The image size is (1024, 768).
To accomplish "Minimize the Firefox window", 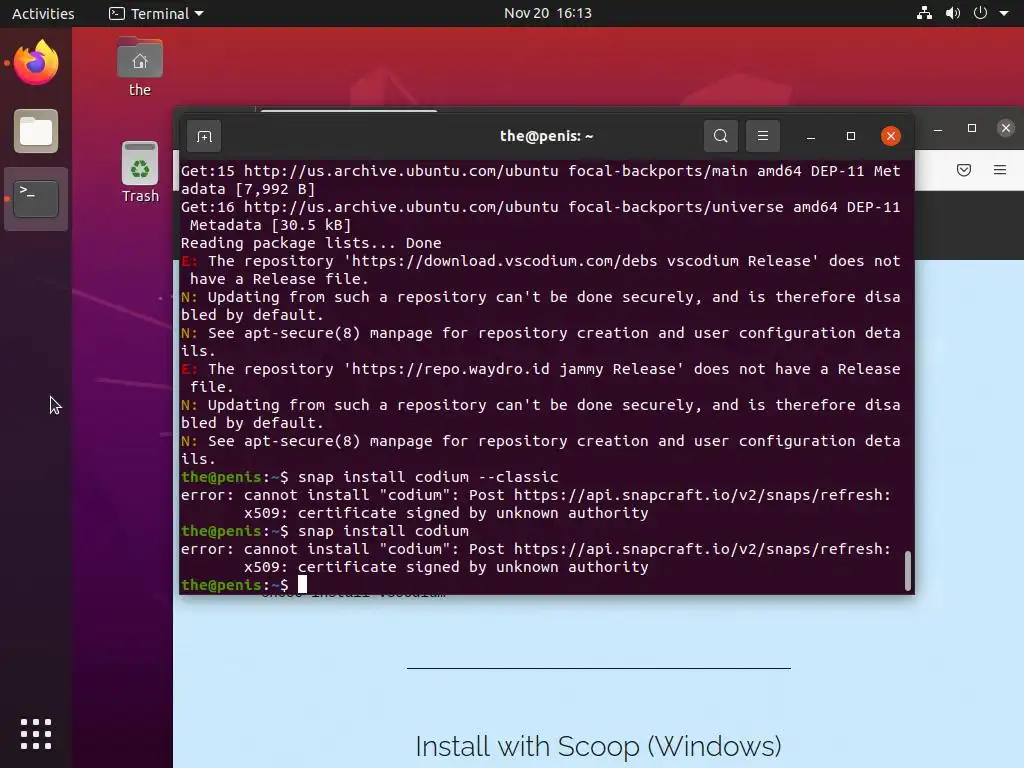I will 938,129.
